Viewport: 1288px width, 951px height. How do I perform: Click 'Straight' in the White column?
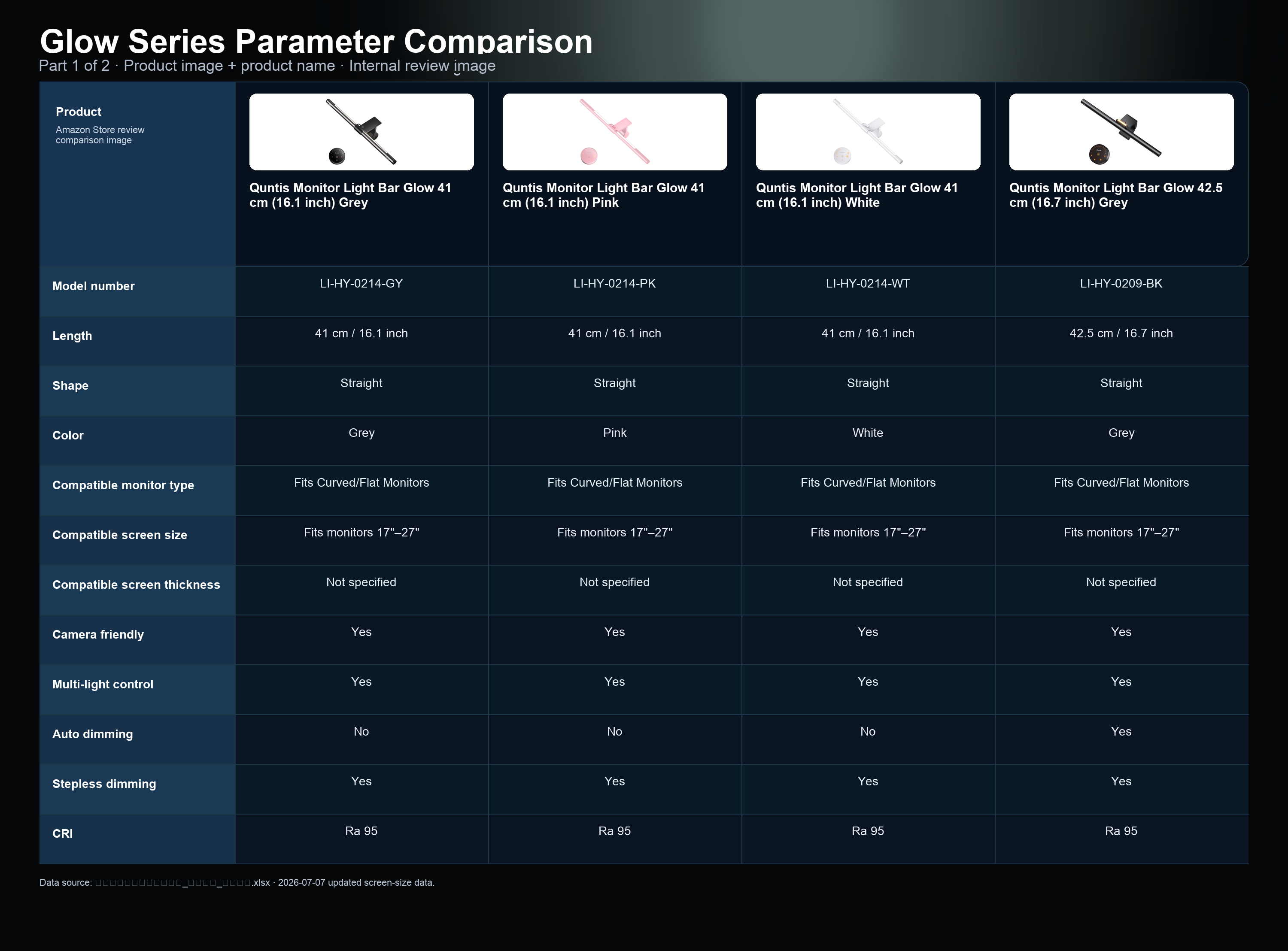pyautogui.click(x=868, y=383)
